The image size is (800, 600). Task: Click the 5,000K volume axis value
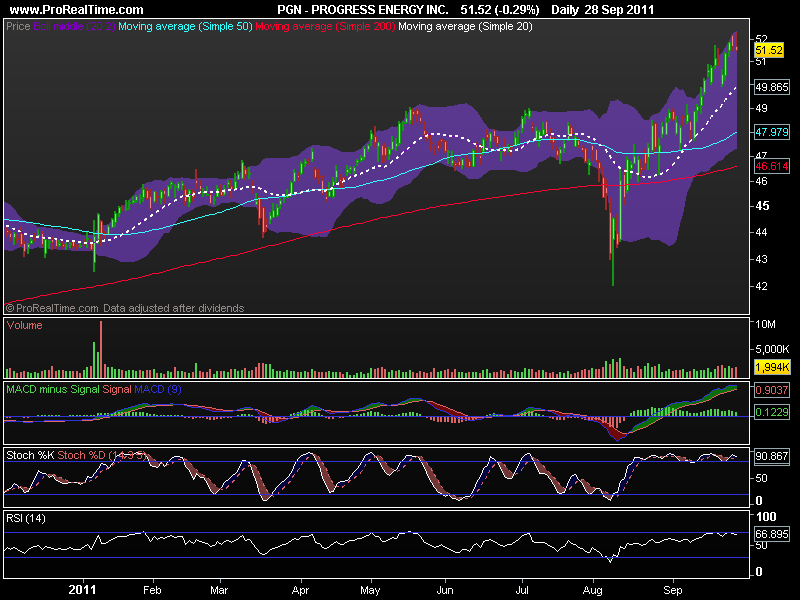772,349
